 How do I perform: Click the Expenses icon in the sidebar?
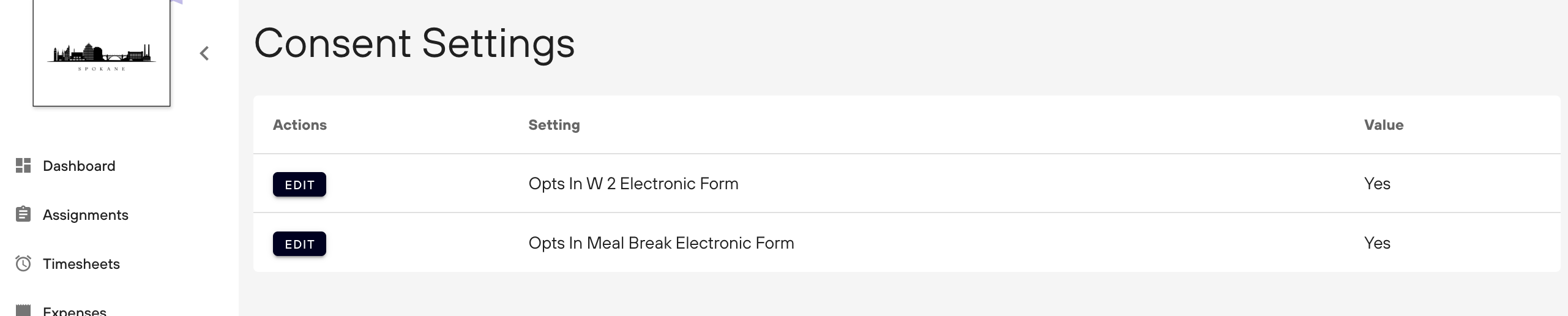point(23,310)
